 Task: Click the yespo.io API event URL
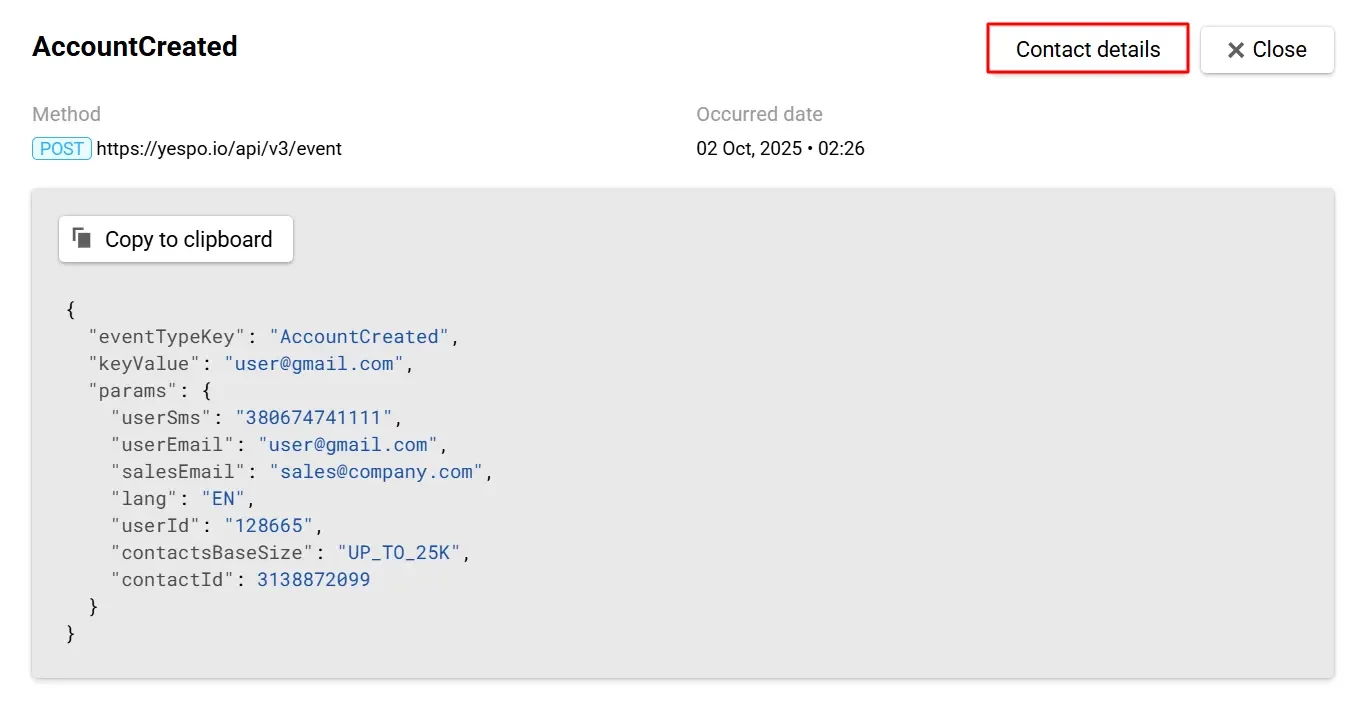click(x=219, y=149)
